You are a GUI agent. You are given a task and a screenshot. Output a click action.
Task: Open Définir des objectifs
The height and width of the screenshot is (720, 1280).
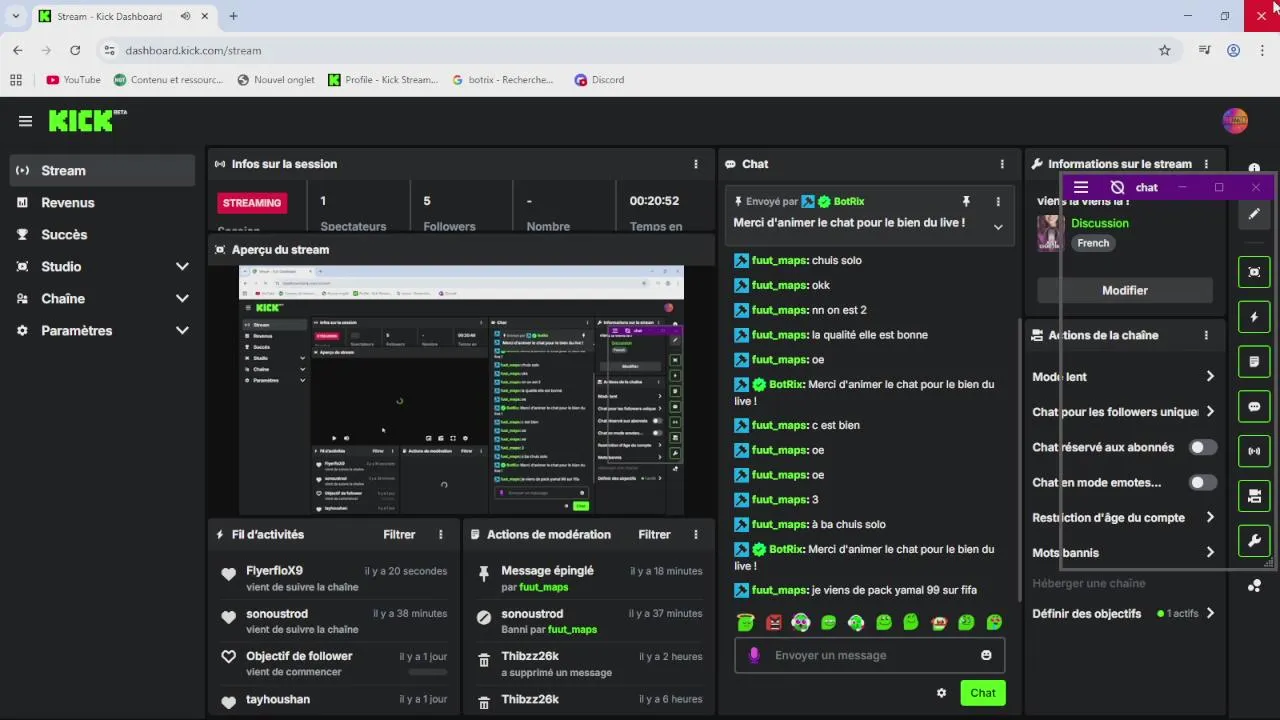1124,613
